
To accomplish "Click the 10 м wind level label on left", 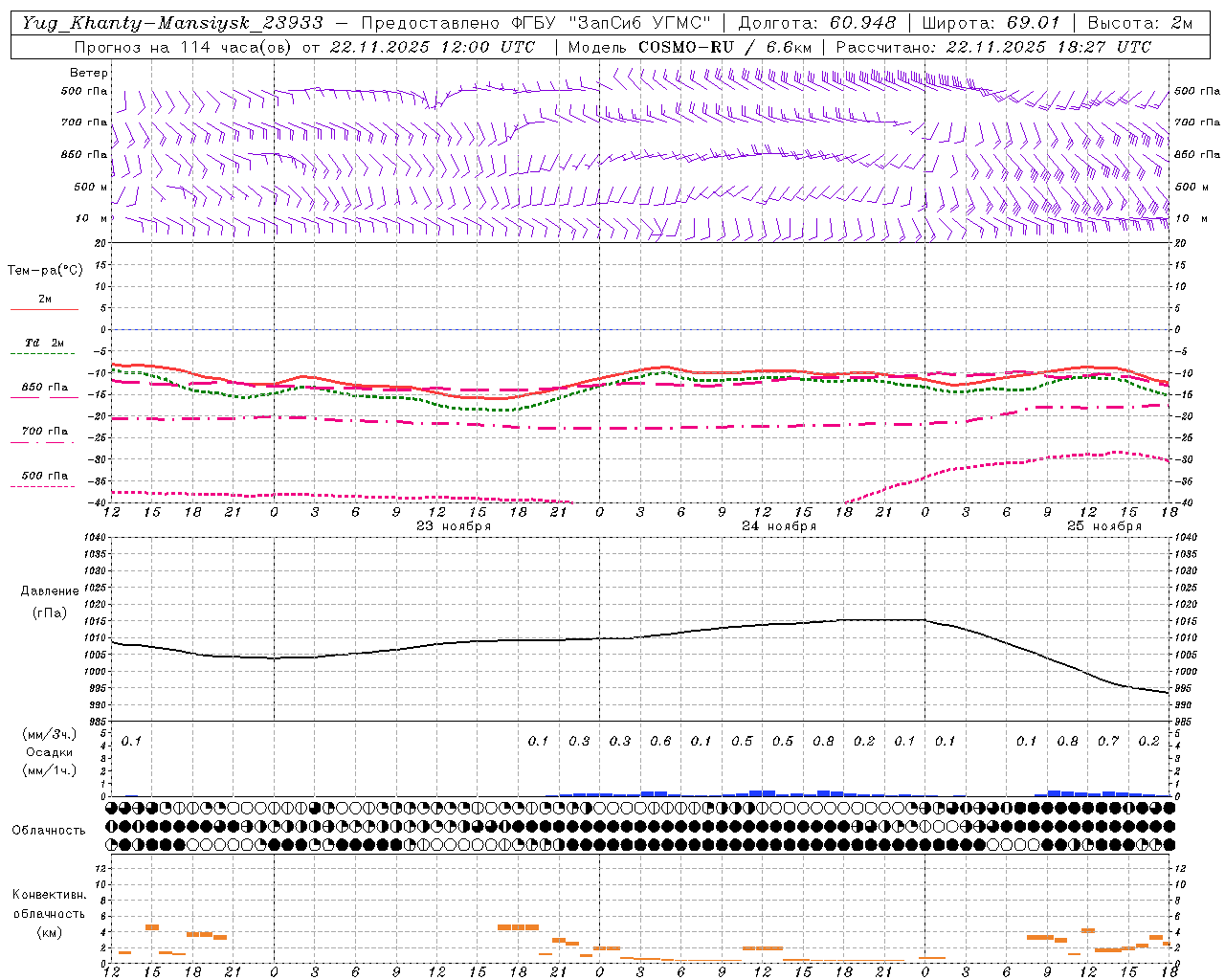I will point(91,219).
